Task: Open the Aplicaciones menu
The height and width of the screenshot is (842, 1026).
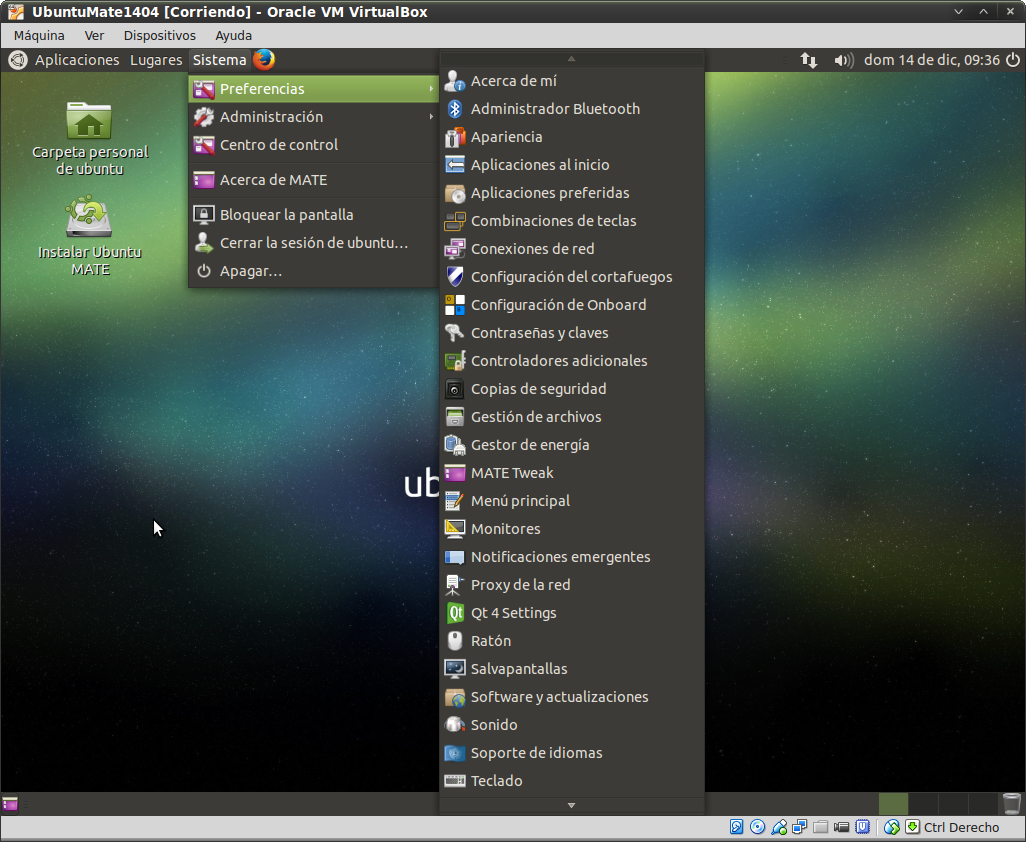Action: coord(77,60)
